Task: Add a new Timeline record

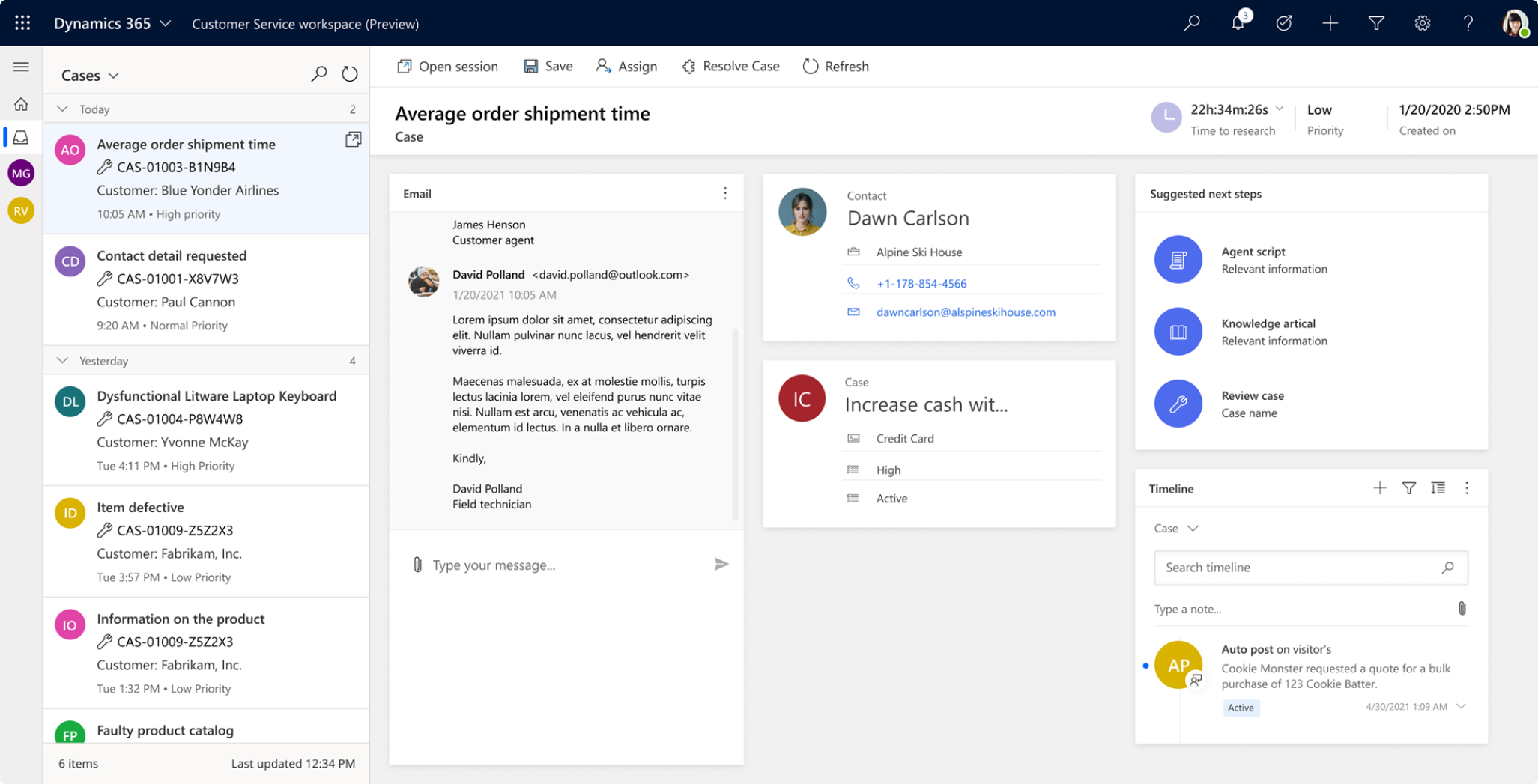Action: click(1379, 488)
